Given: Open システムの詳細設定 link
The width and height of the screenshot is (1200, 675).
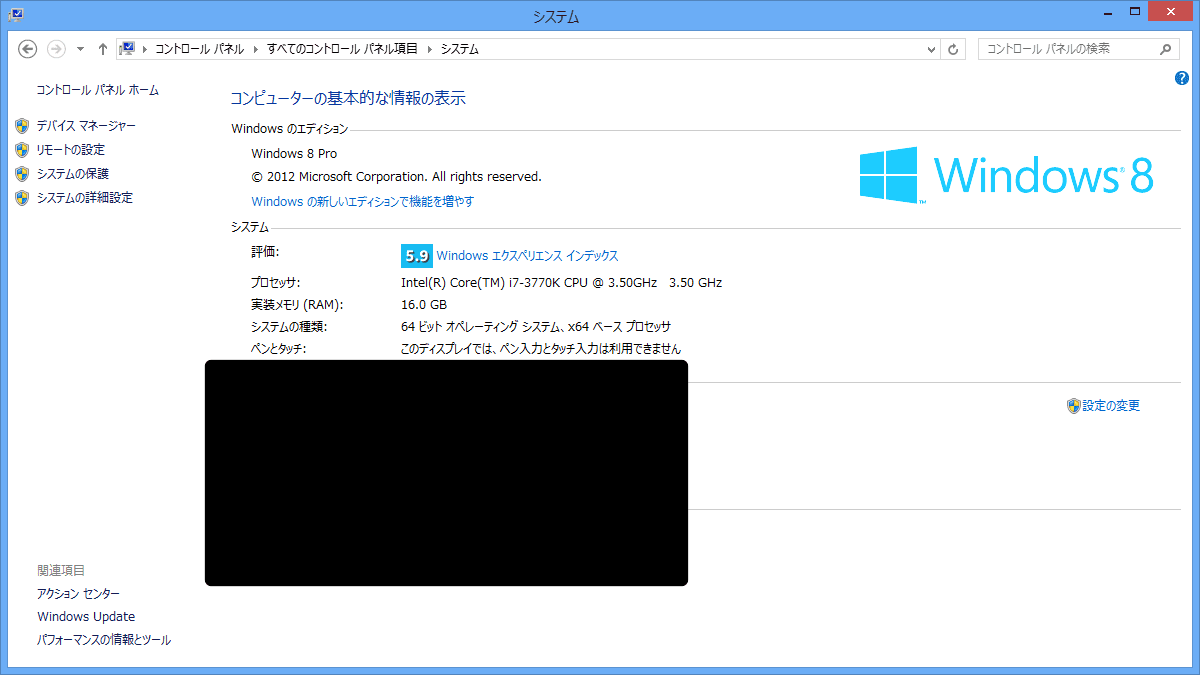Looking at the screenshot, I should click(84, 198).
